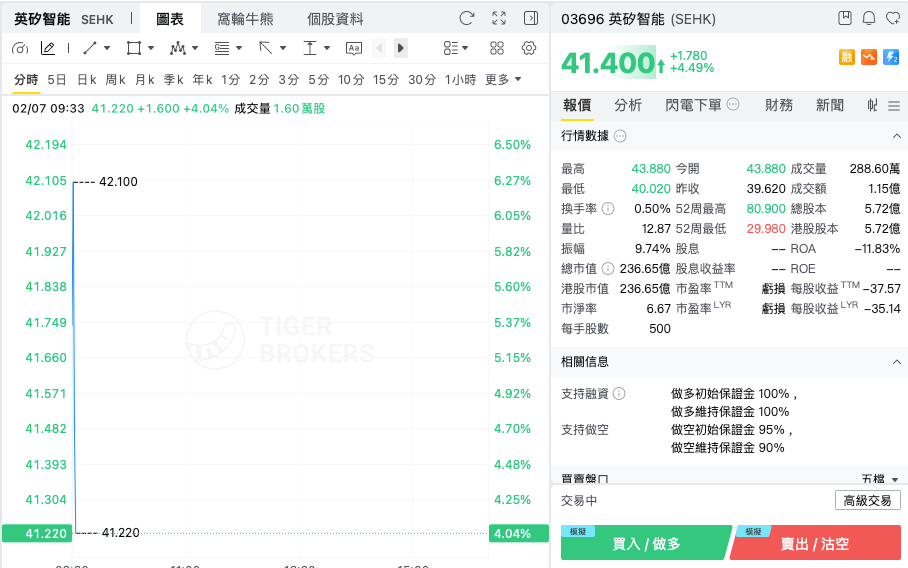The width and height of the screenshot is (908, 568).
Task: Select the 分時 timeframe
Action: pos(26,79)
